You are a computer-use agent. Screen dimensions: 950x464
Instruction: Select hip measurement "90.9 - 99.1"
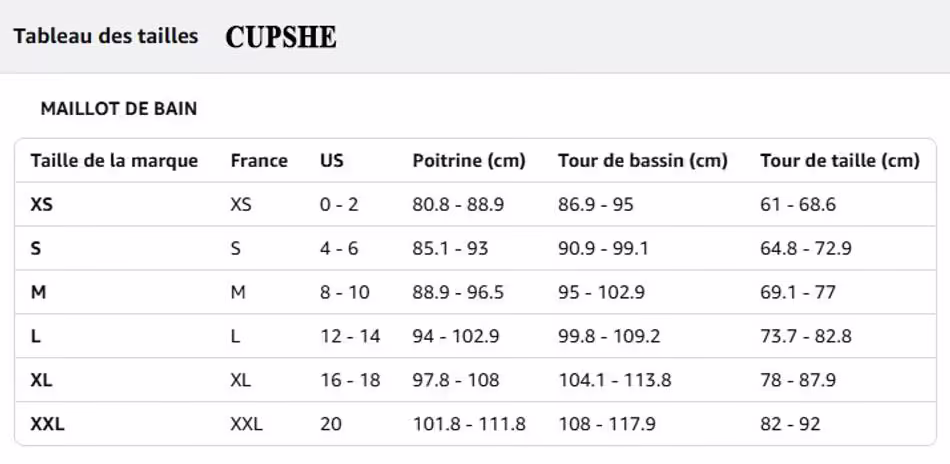pos(603,248)
